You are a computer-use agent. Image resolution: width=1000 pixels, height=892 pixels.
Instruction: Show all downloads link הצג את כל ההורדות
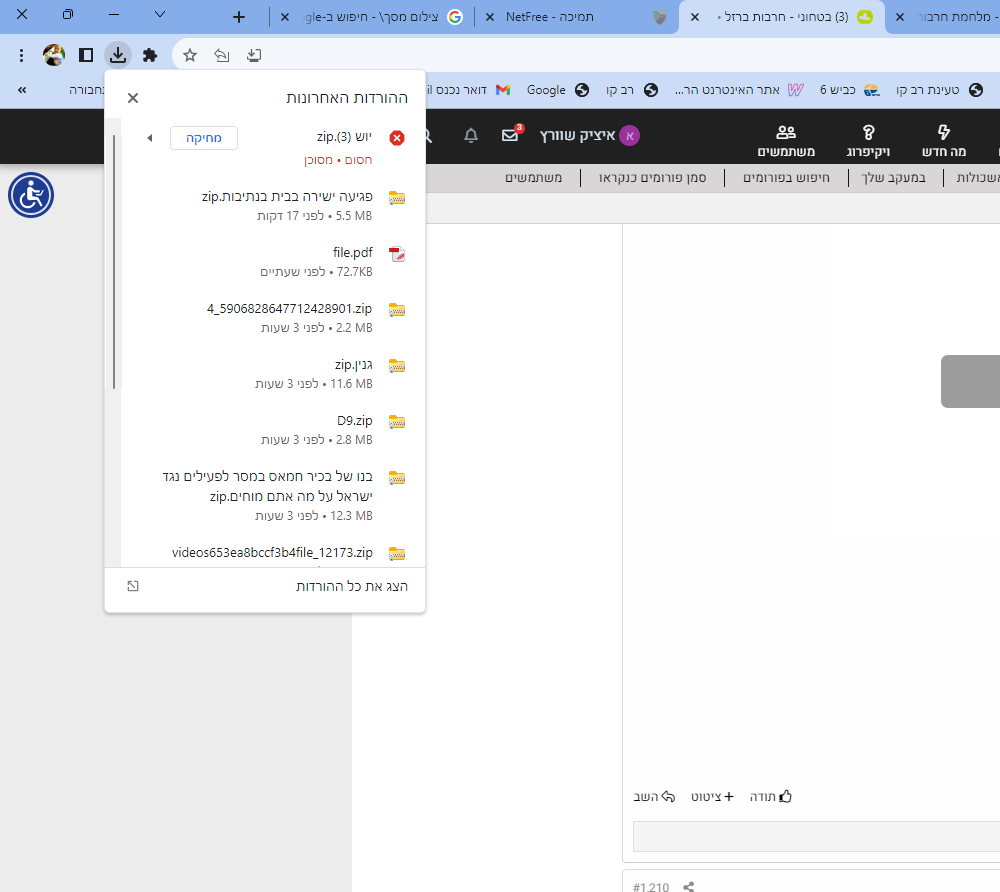tap(351, 586)
